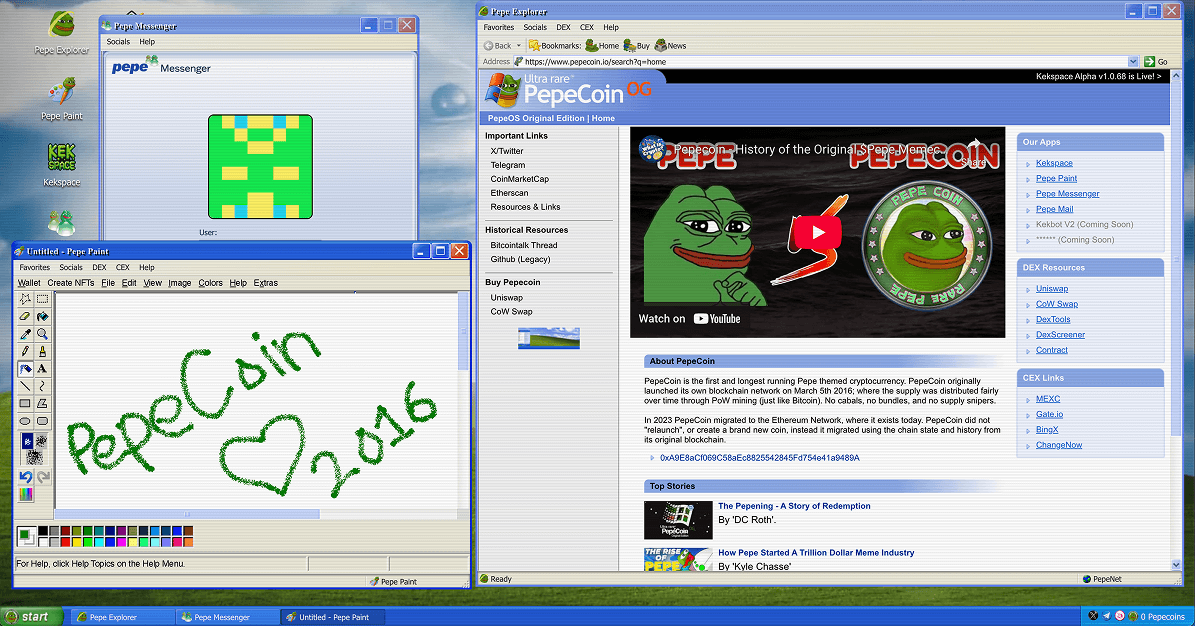This screenshot has width=1195, height=626.
Task: Select the Text tool in Pepe Paint
Action: (x=43, y=368)
